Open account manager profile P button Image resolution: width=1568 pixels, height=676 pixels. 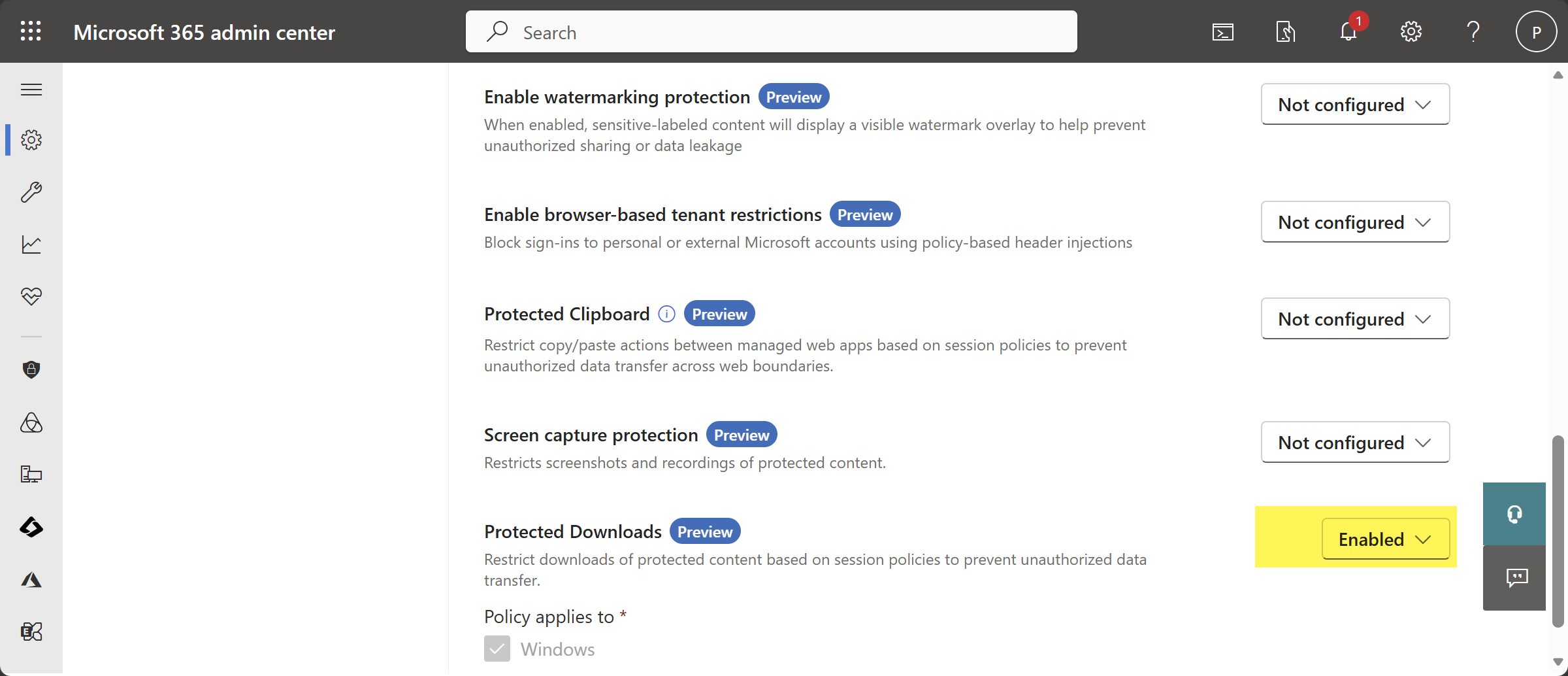click(1536, 32)
